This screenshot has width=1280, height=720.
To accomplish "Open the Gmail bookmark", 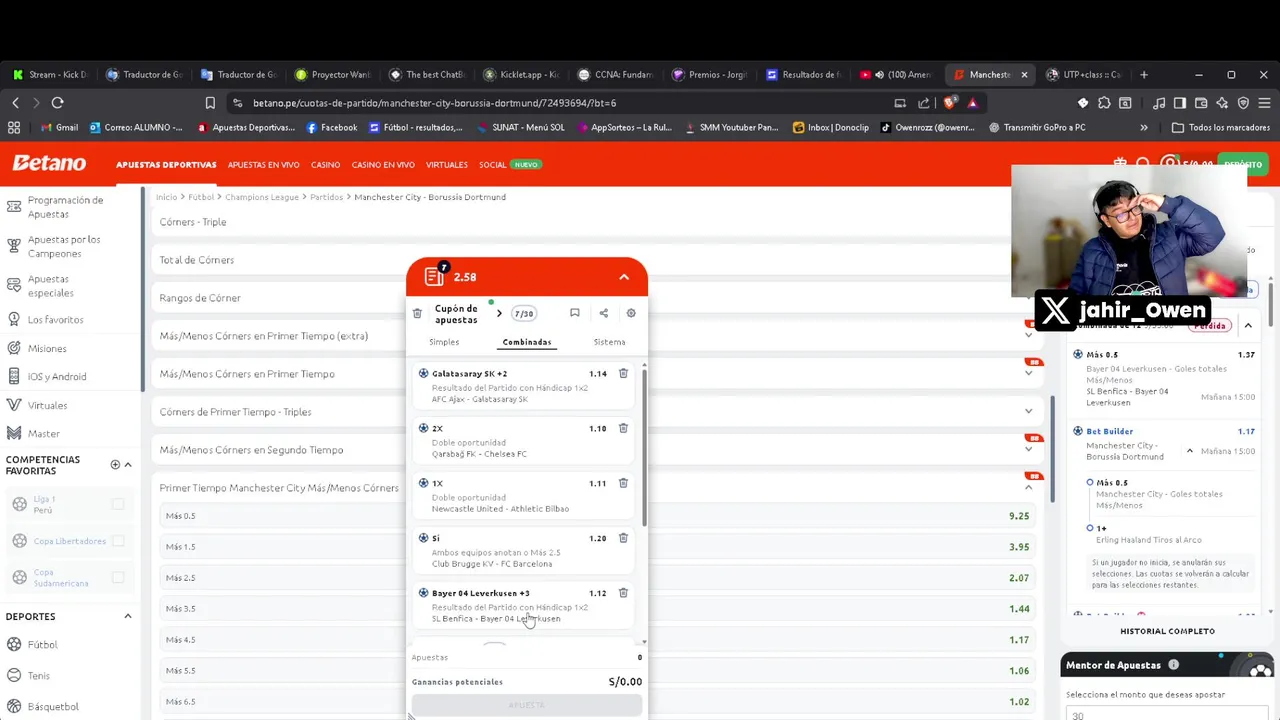I will coord(59,128).
